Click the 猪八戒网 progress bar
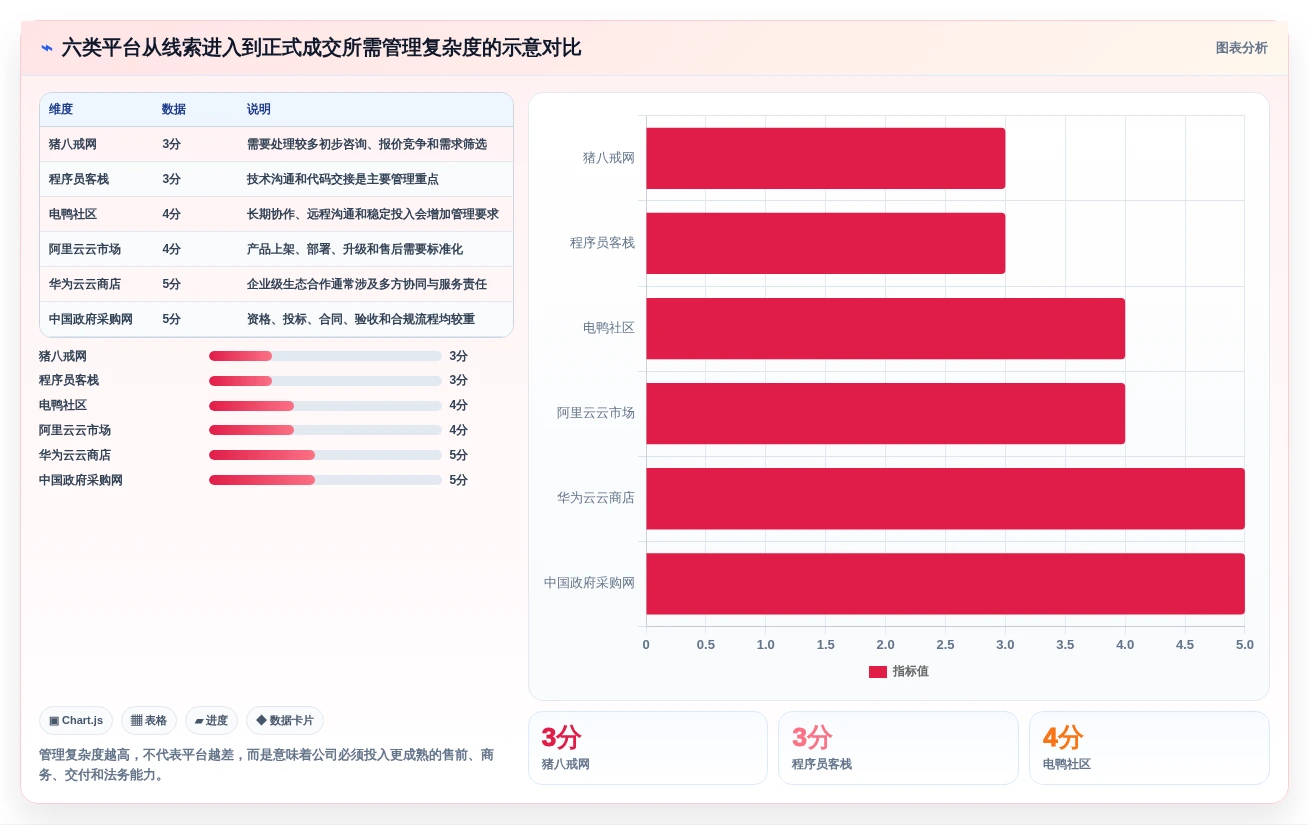This screenshot has width=1309, height=825. [x=325, y=356]
